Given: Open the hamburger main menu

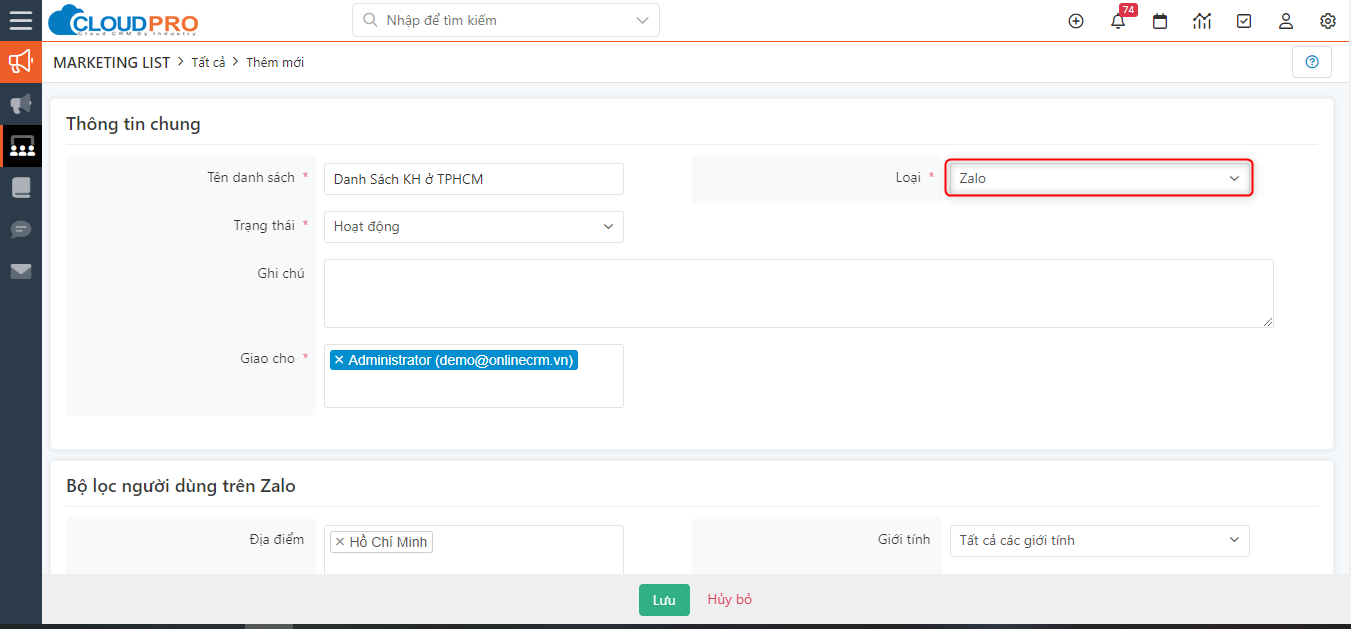Looking at the screenshot, I should coord(21,20).
